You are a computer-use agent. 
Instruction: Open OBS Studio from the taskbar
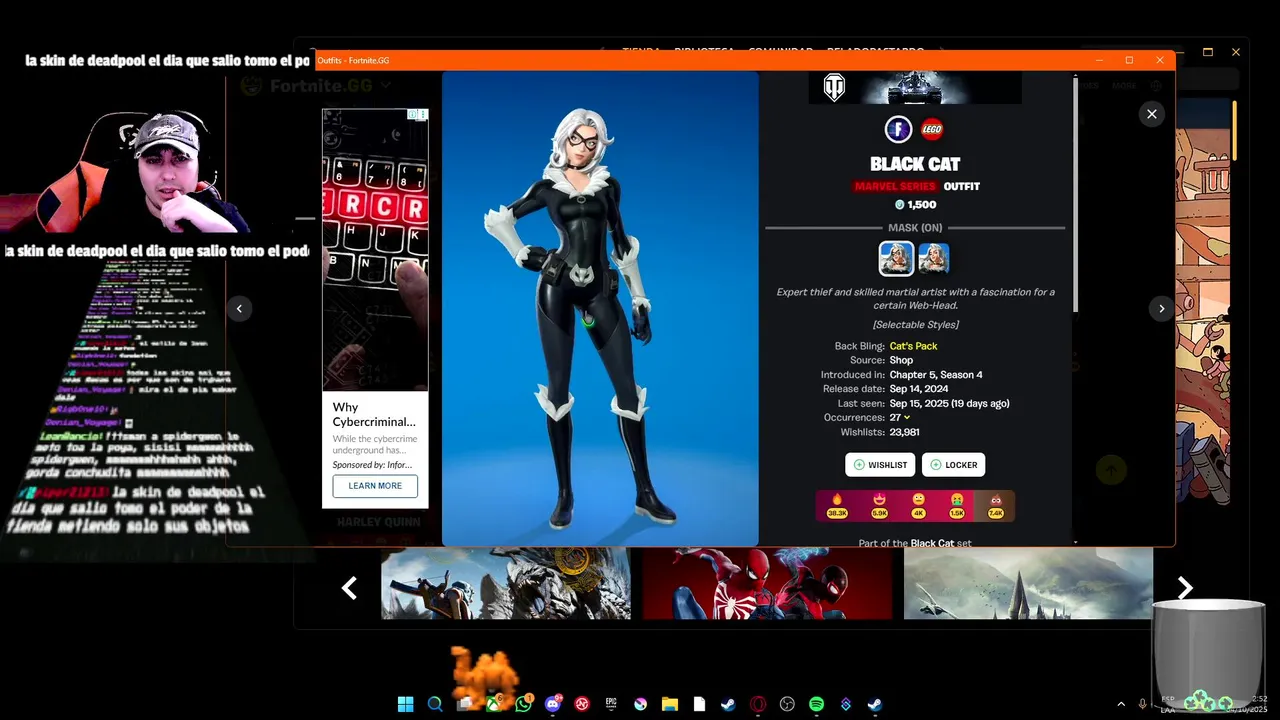coord(787,704)
